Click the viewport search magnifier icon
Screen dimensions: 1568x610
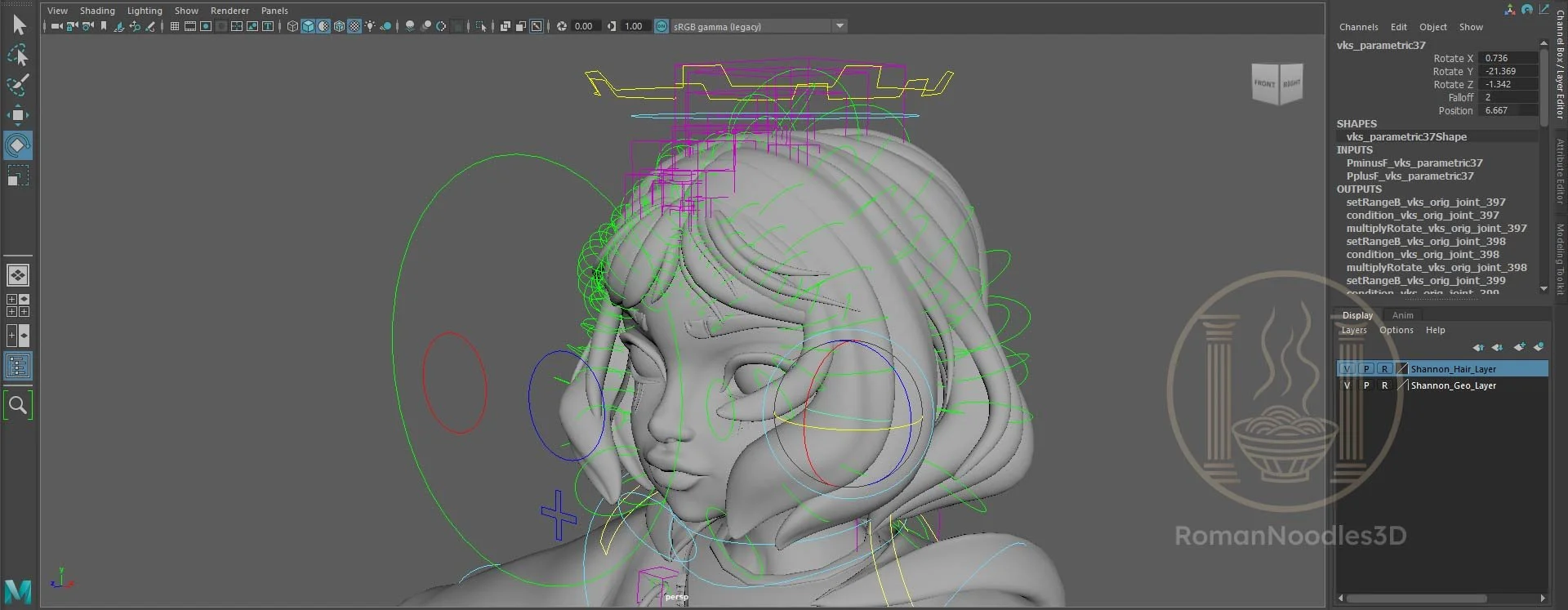click(x=18, y=405)
